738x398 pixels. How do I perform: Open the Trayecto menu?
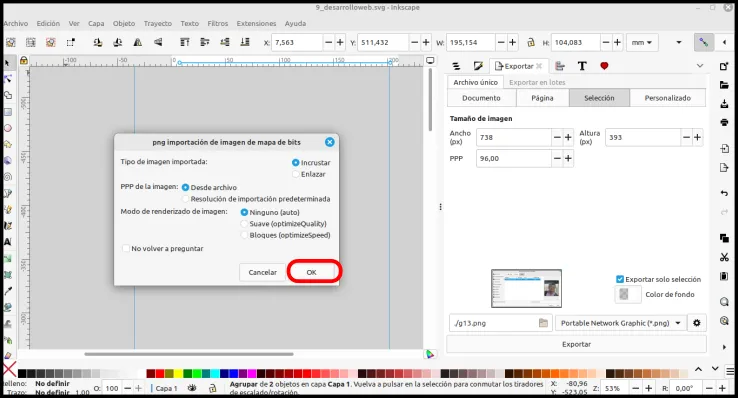click(158, 23)
